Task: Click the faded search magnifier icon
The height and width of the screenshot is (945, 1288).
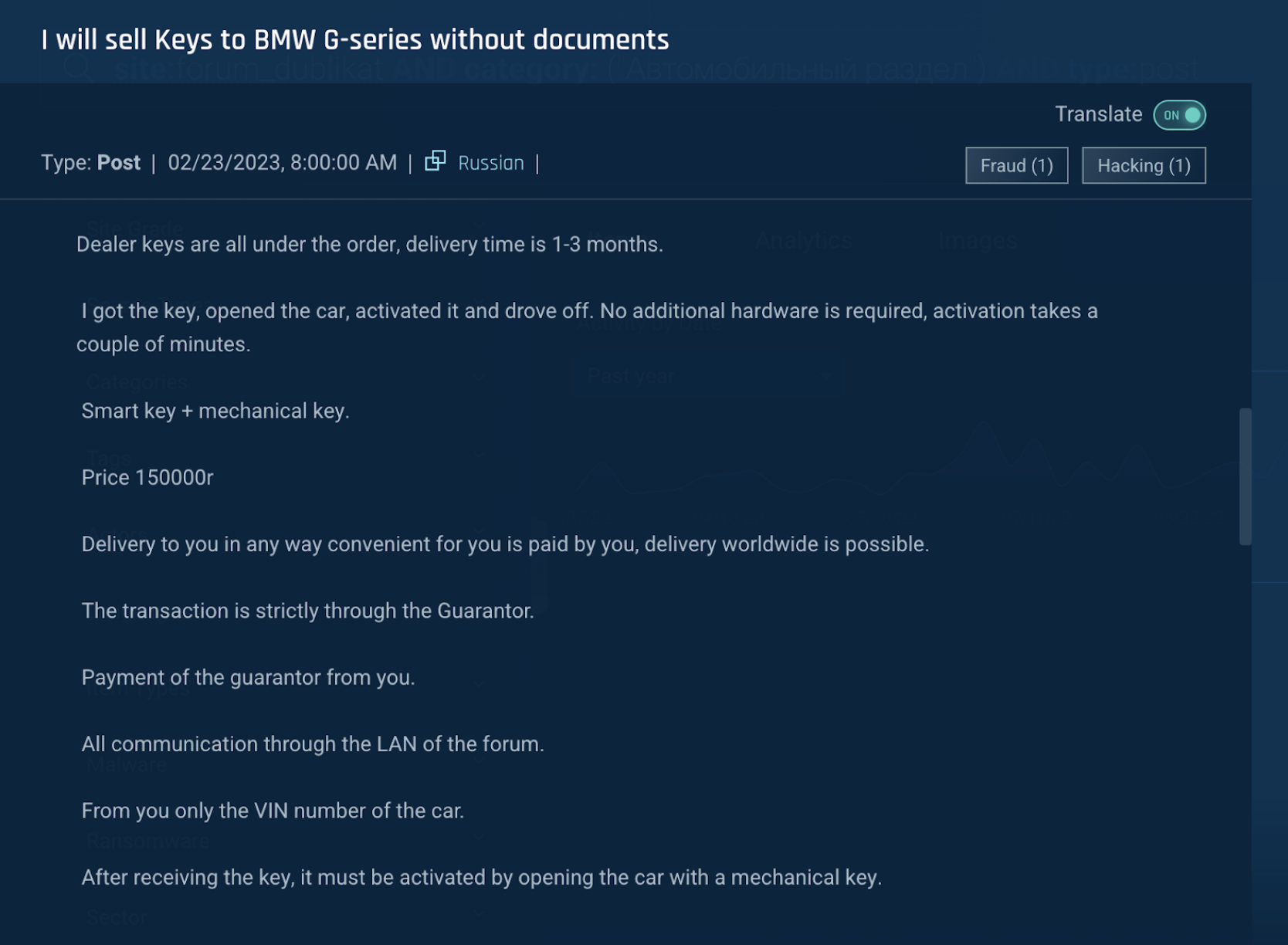Action: pyautogui.click(x=79, y=69)
